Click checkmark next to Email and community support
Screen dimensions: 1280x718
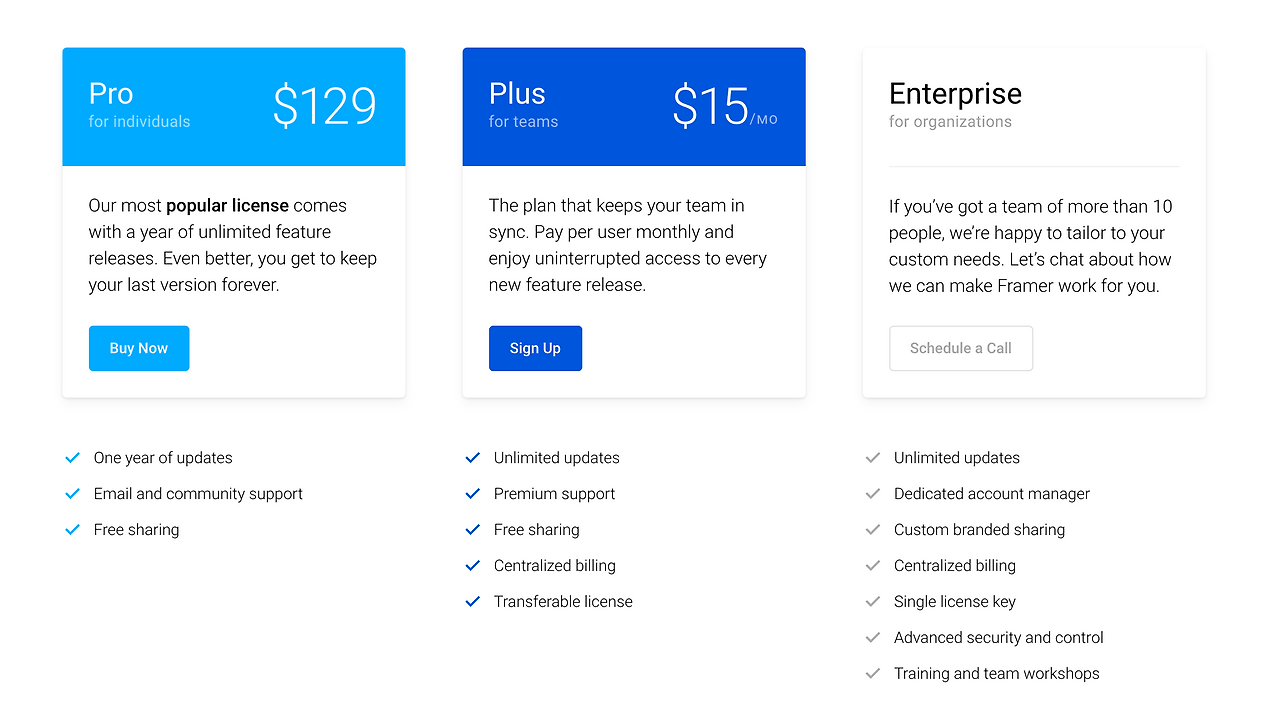72,494
